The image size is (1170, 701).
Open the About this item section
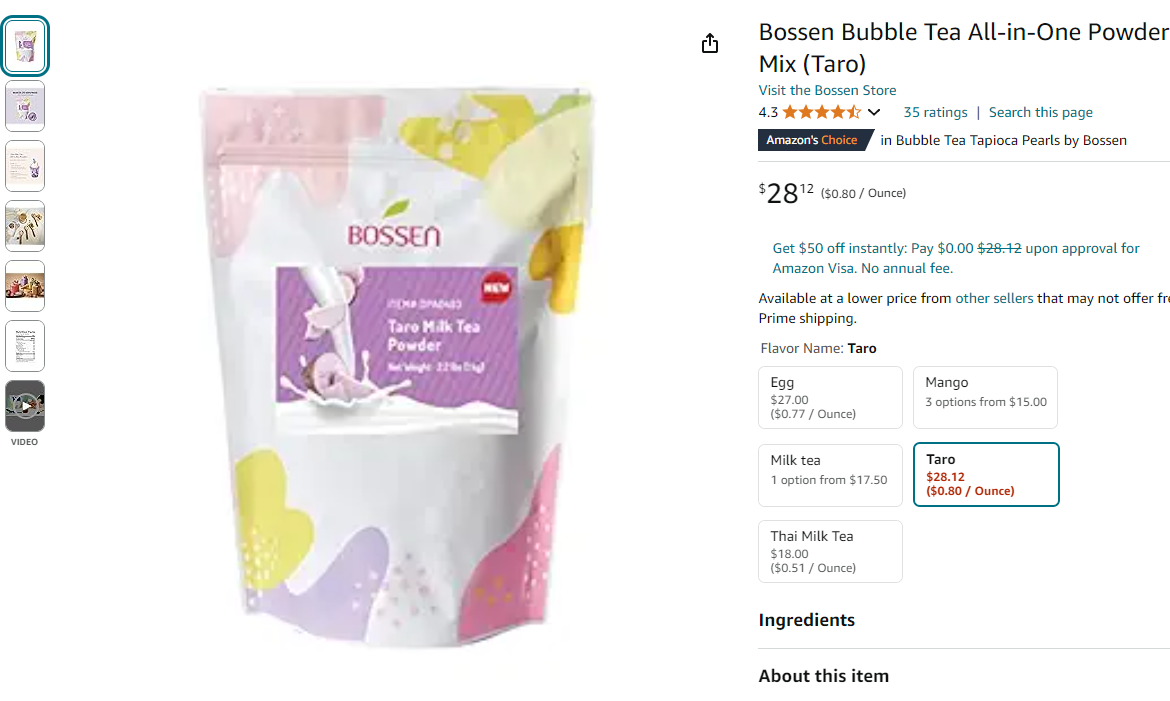[824, 676]
